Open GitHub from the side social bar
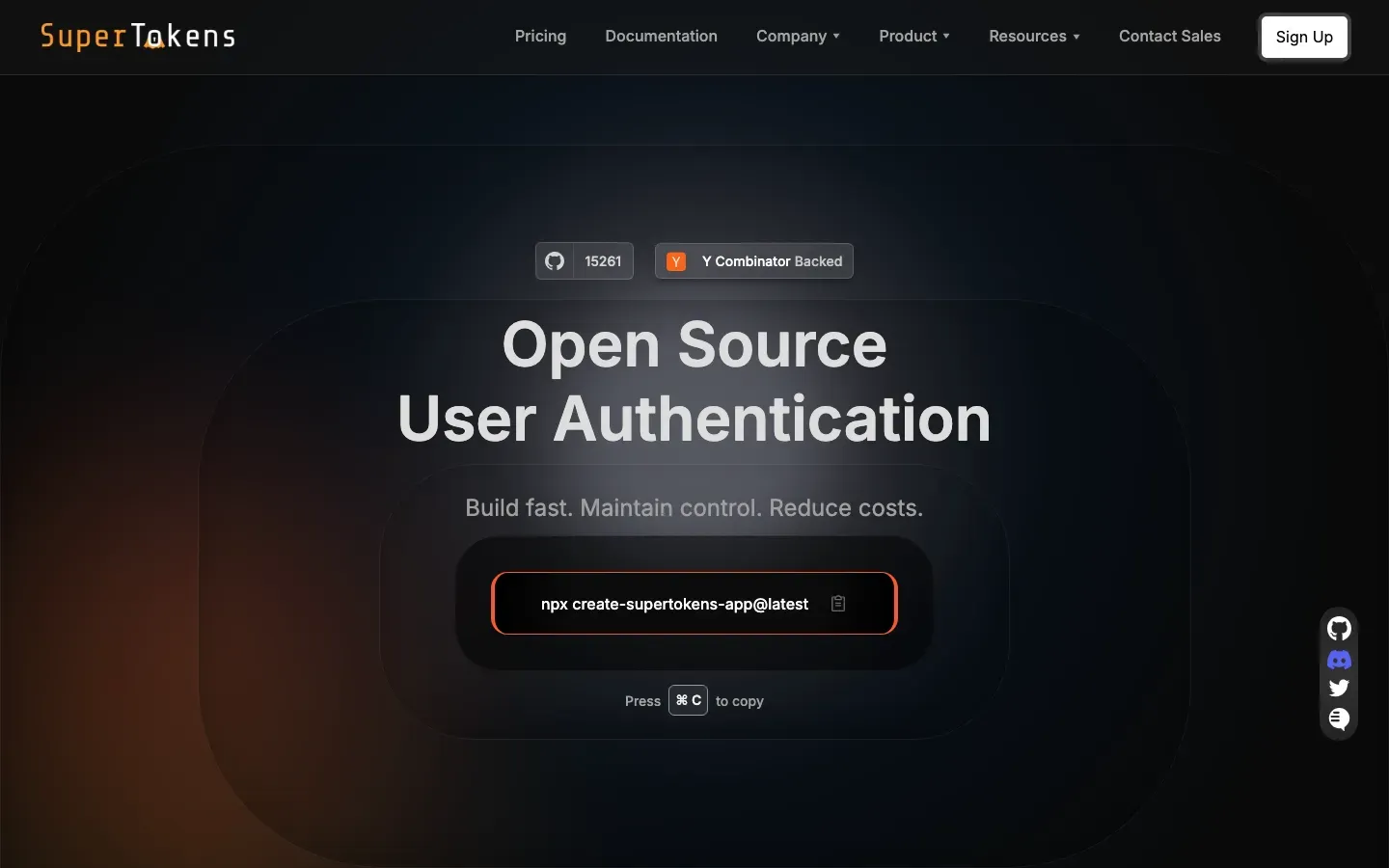 (1339, 629)
